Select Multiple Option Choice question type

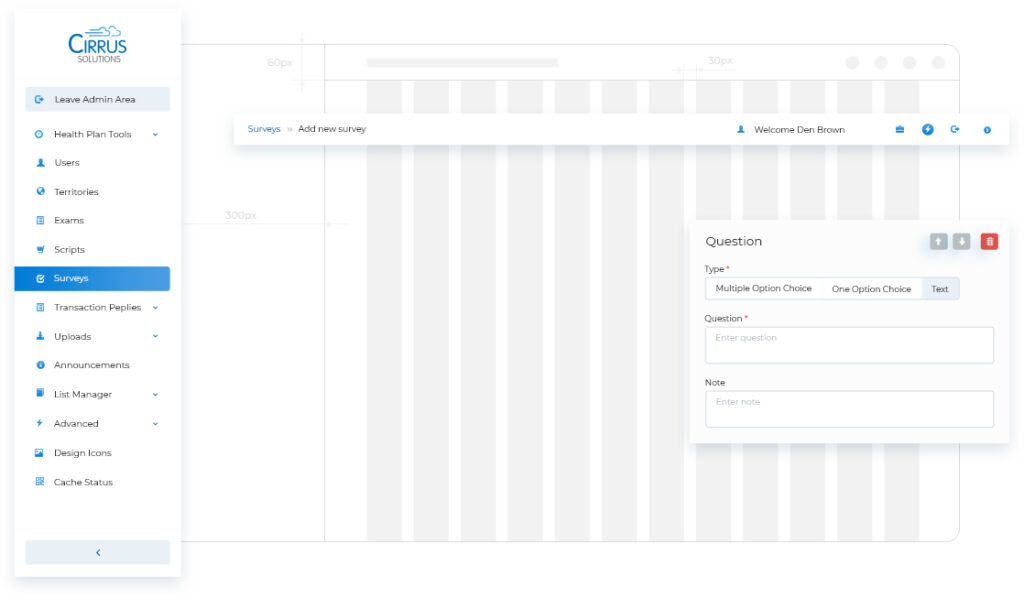coord(763,289)
